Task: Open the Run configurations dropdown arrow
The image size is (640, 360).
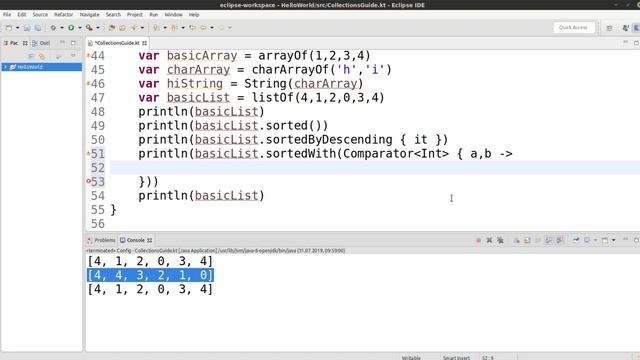Action: (80, 28)
